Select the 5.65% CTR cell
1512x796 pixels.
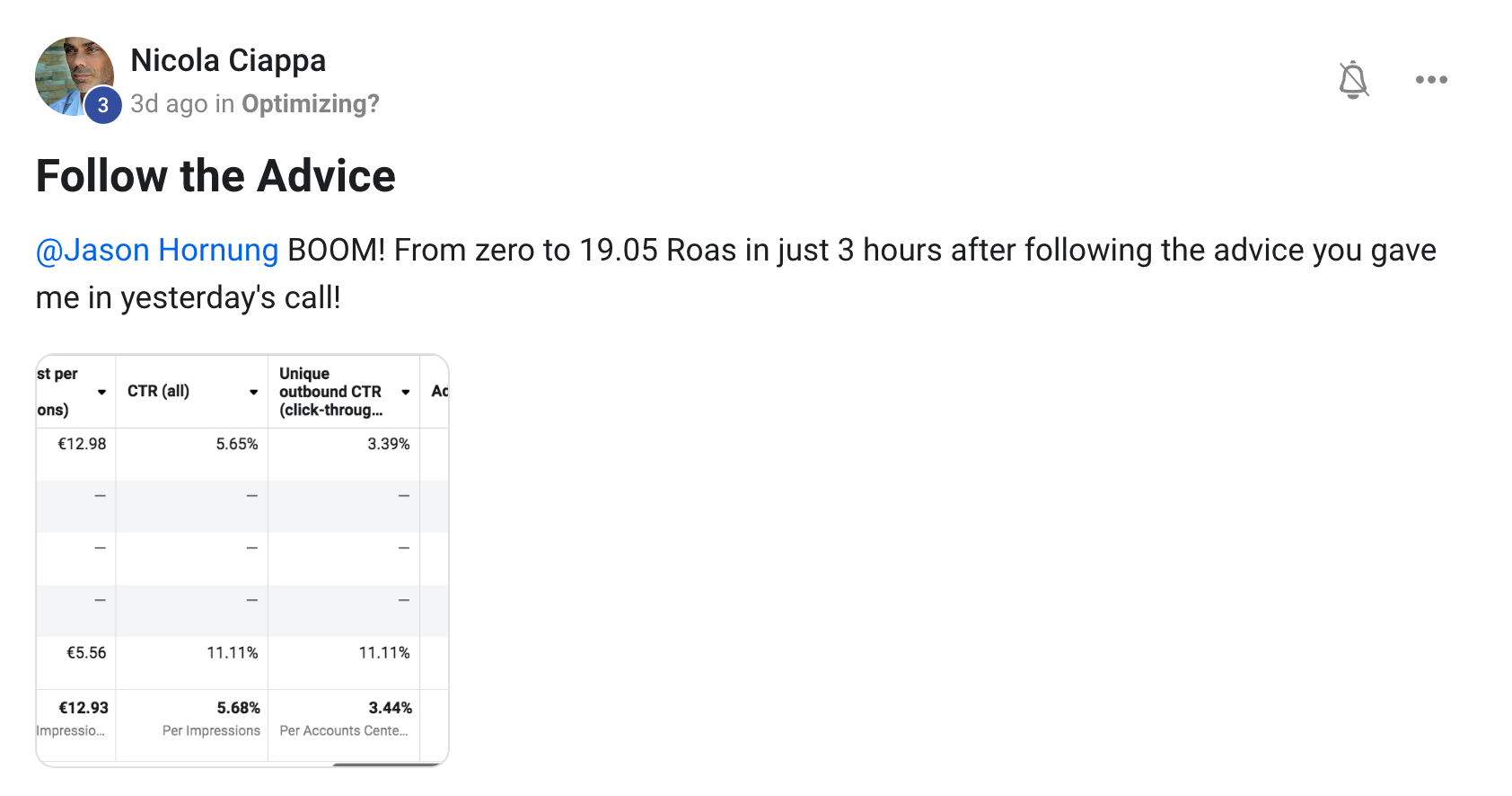pyautogui.click(x=236, y=444)
